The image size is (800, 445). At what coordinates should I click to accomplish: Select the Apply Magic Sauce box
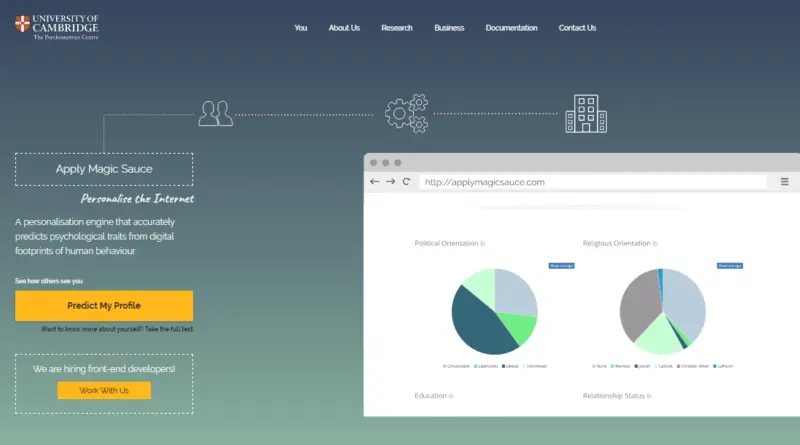coord(104,169)
